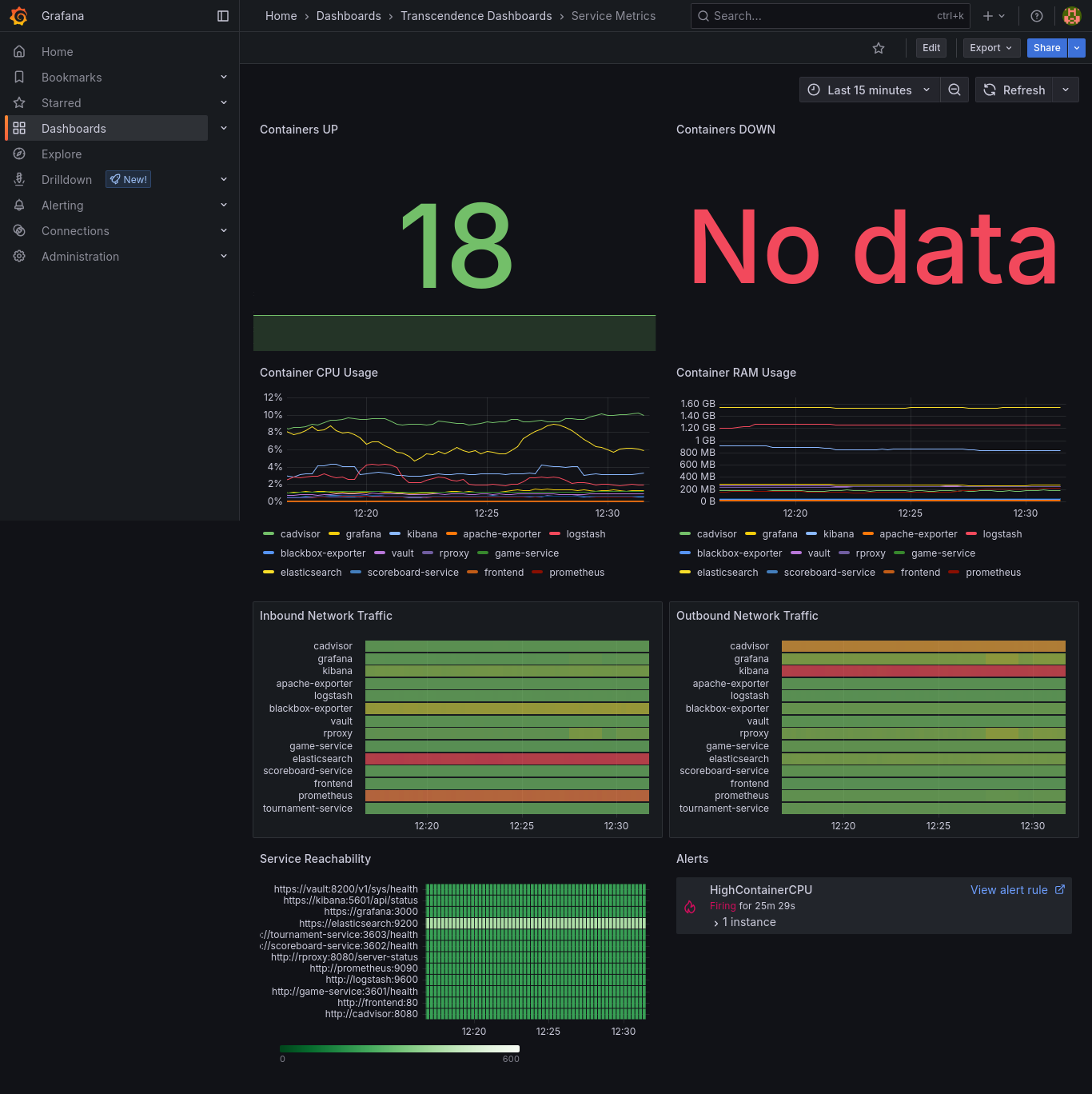Click the Dashboards grid icon in sidebar

coord(19,128)
